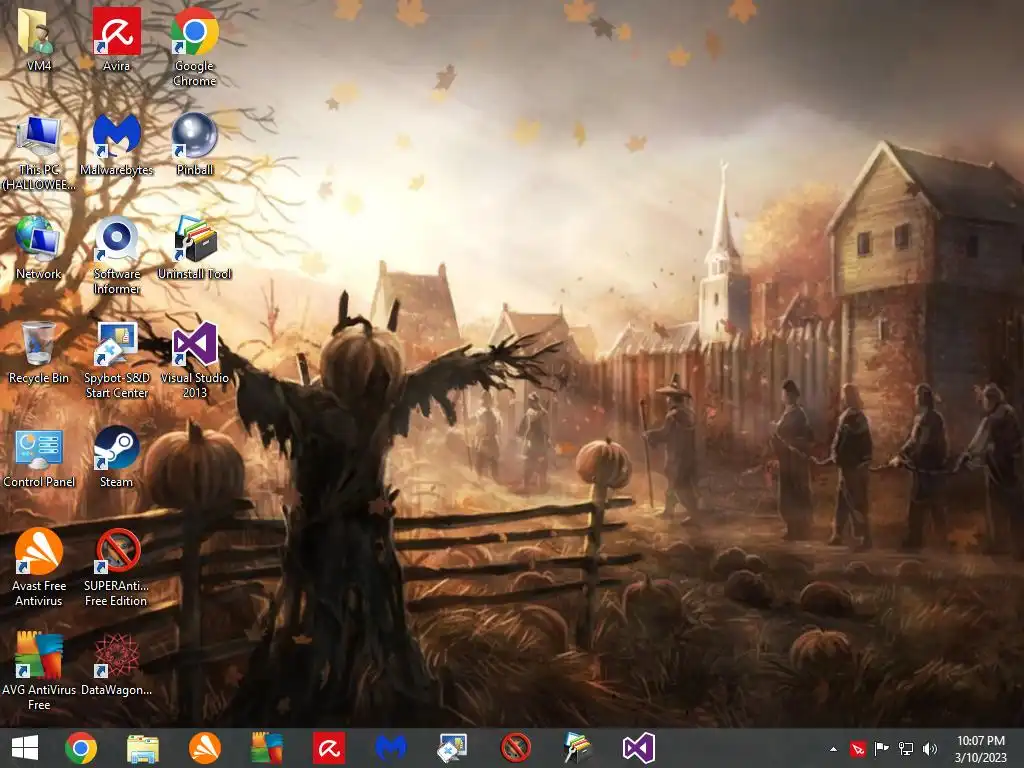Viewport: 1024px width, 768px height.
Task: Open Avast from the taskbar
Action: [x=205, y=748]
